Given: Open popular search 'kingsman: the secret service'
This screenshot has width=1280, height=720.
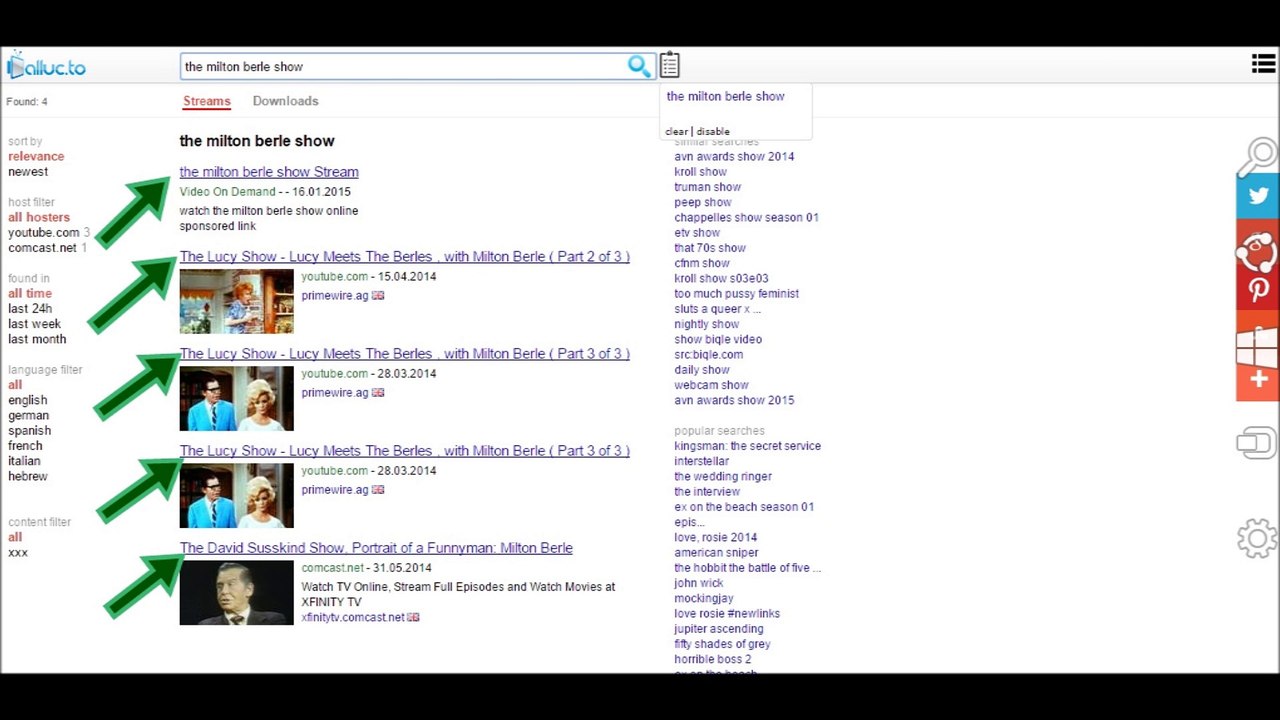Looking at the screenshot, I should coord(747,446).
